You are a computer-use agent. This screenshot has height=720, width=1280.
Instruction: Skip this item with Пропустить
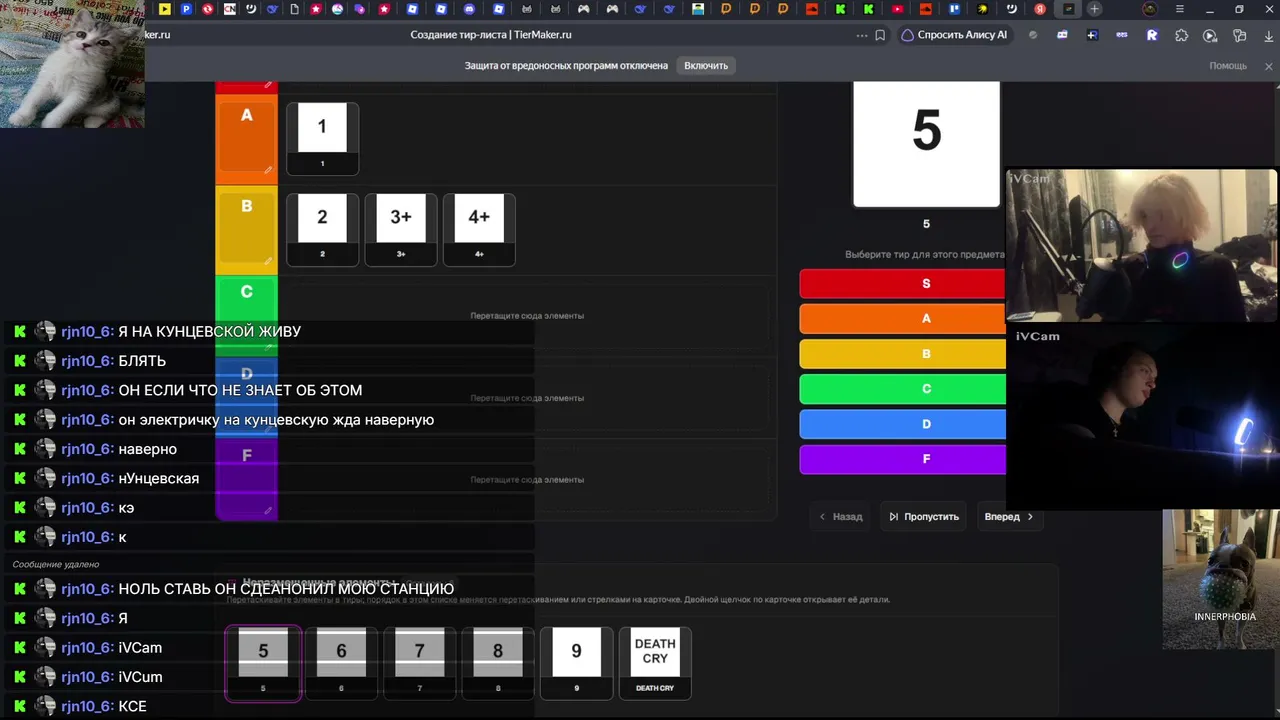pos(923,517)
